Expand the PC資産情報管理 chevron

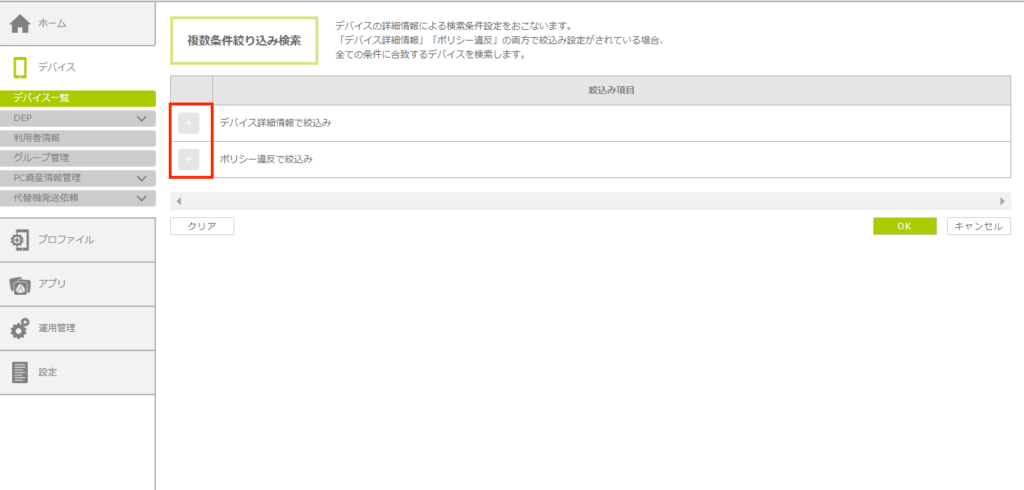142,178
